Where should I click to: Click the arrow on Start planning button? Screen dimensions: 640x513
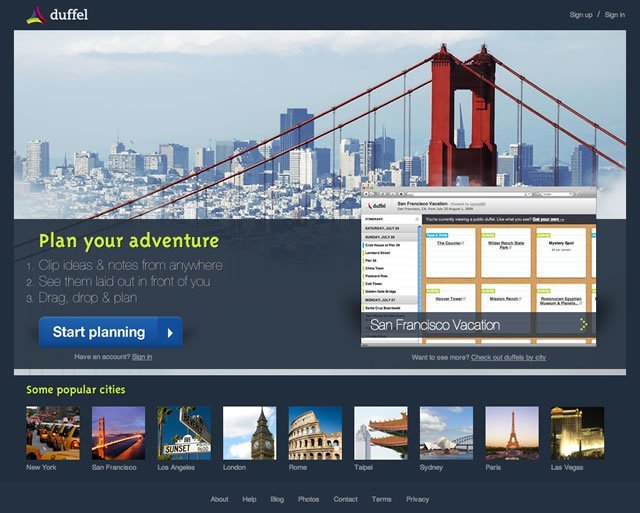(x=171, y=332)
